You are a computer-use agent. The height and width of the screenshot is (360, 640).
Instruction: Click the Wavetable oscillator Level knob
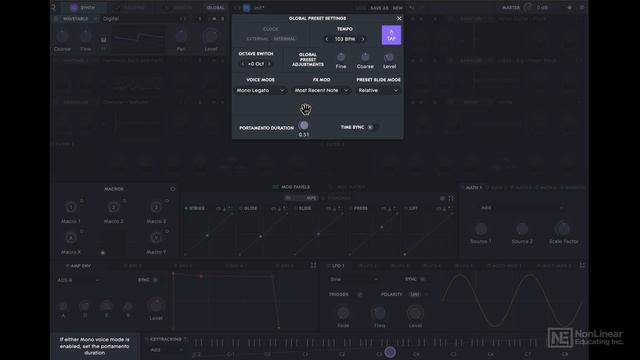[211, 37]
